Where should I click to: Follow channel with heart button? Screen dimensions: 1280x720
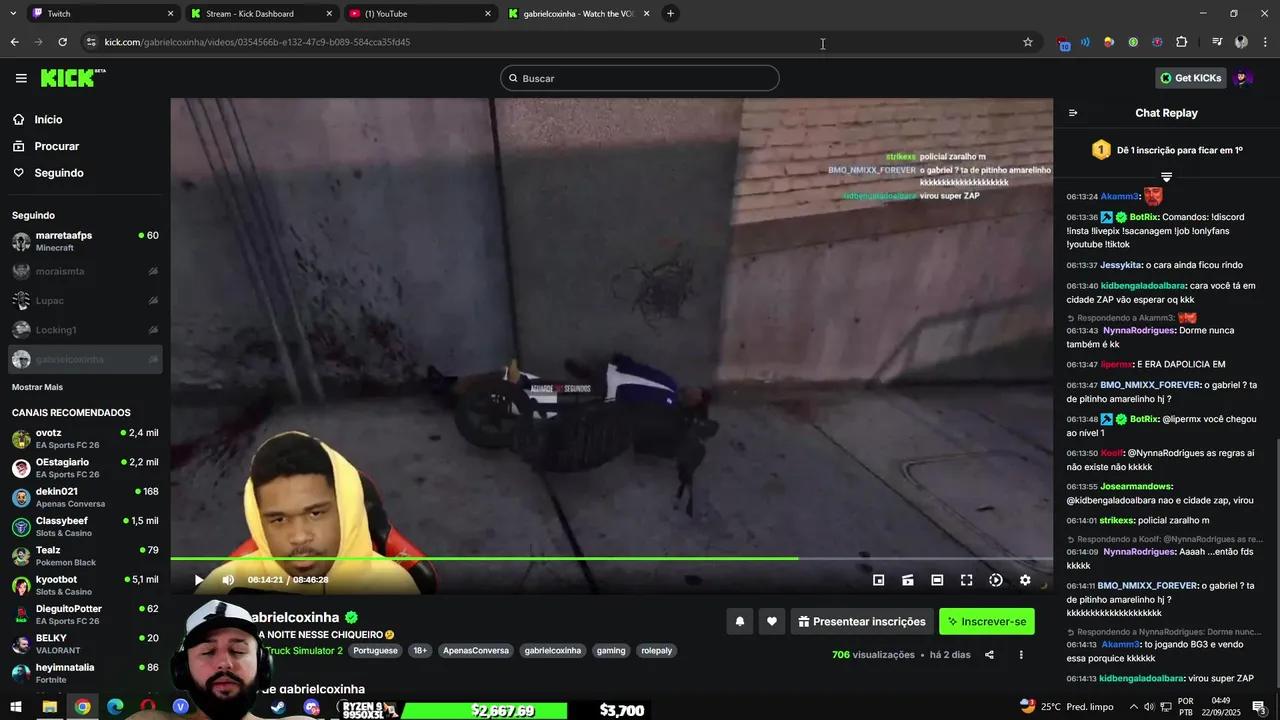[x=772, y=621]
